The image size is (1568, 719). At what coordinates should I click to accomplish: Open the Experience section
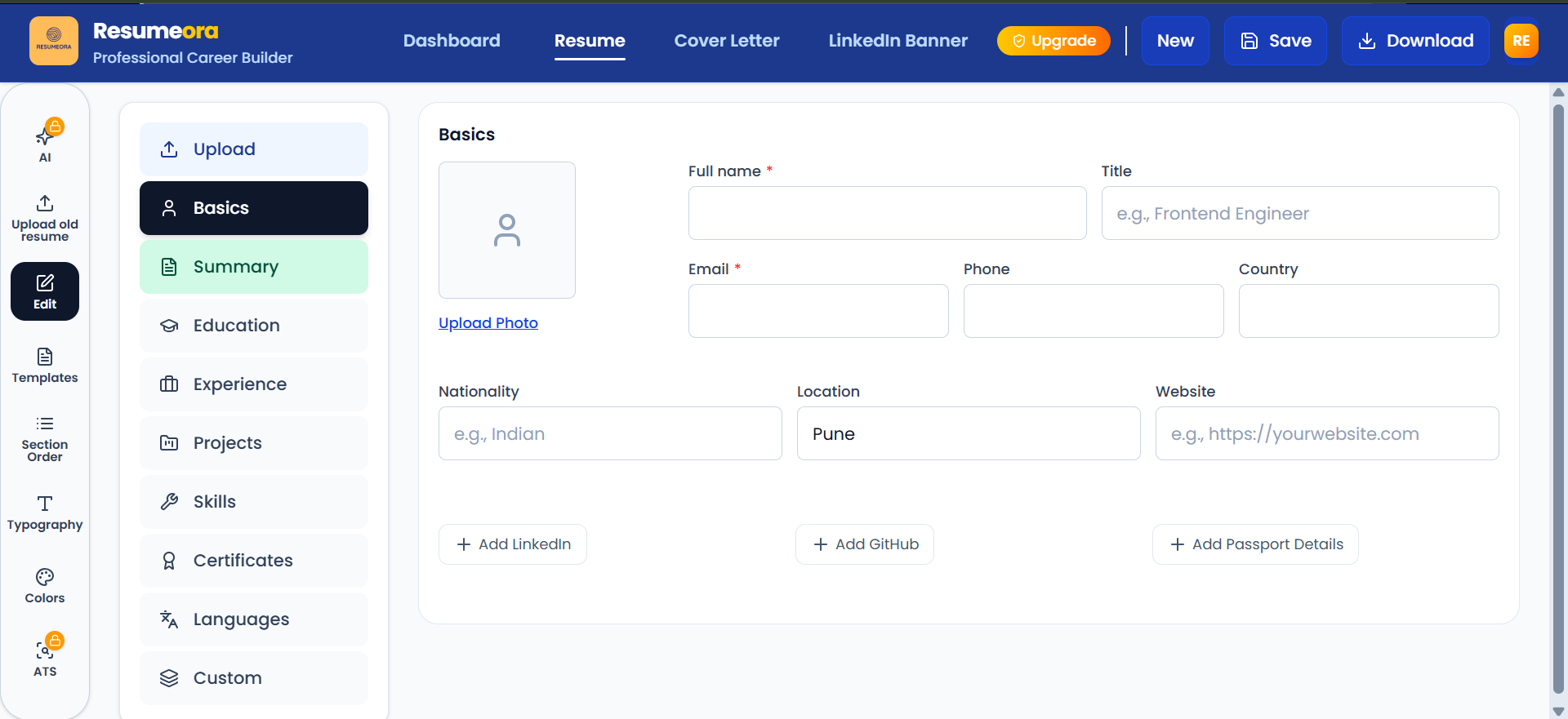click(254, 384)
